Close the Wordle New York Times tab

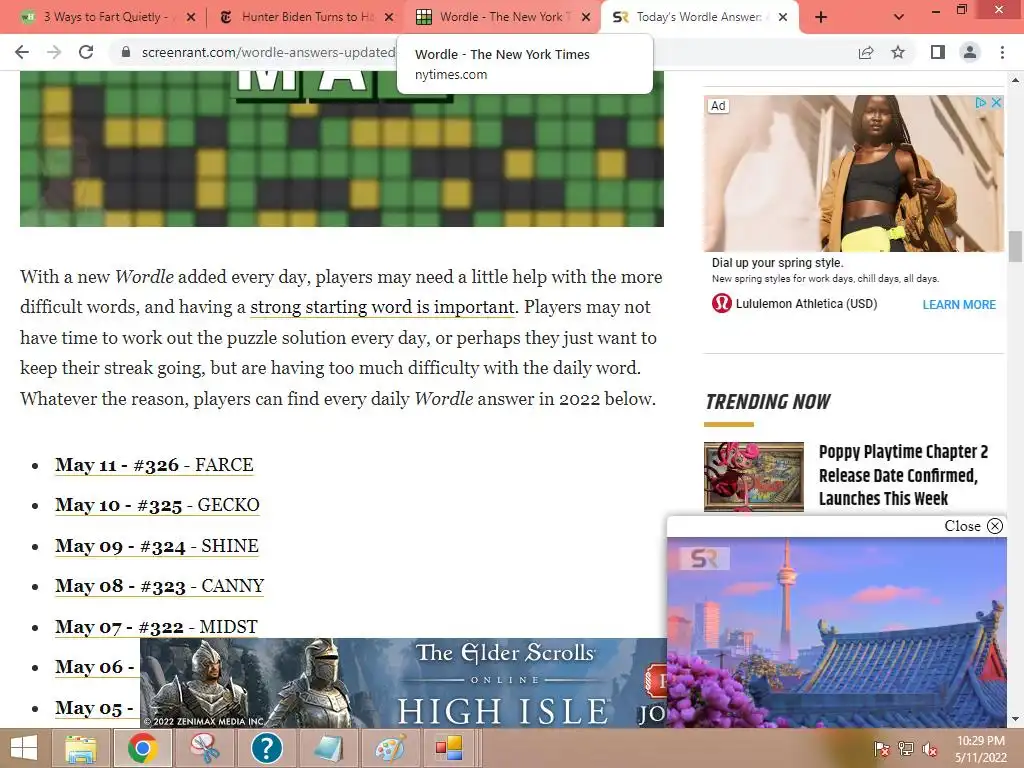pos(586,17)
